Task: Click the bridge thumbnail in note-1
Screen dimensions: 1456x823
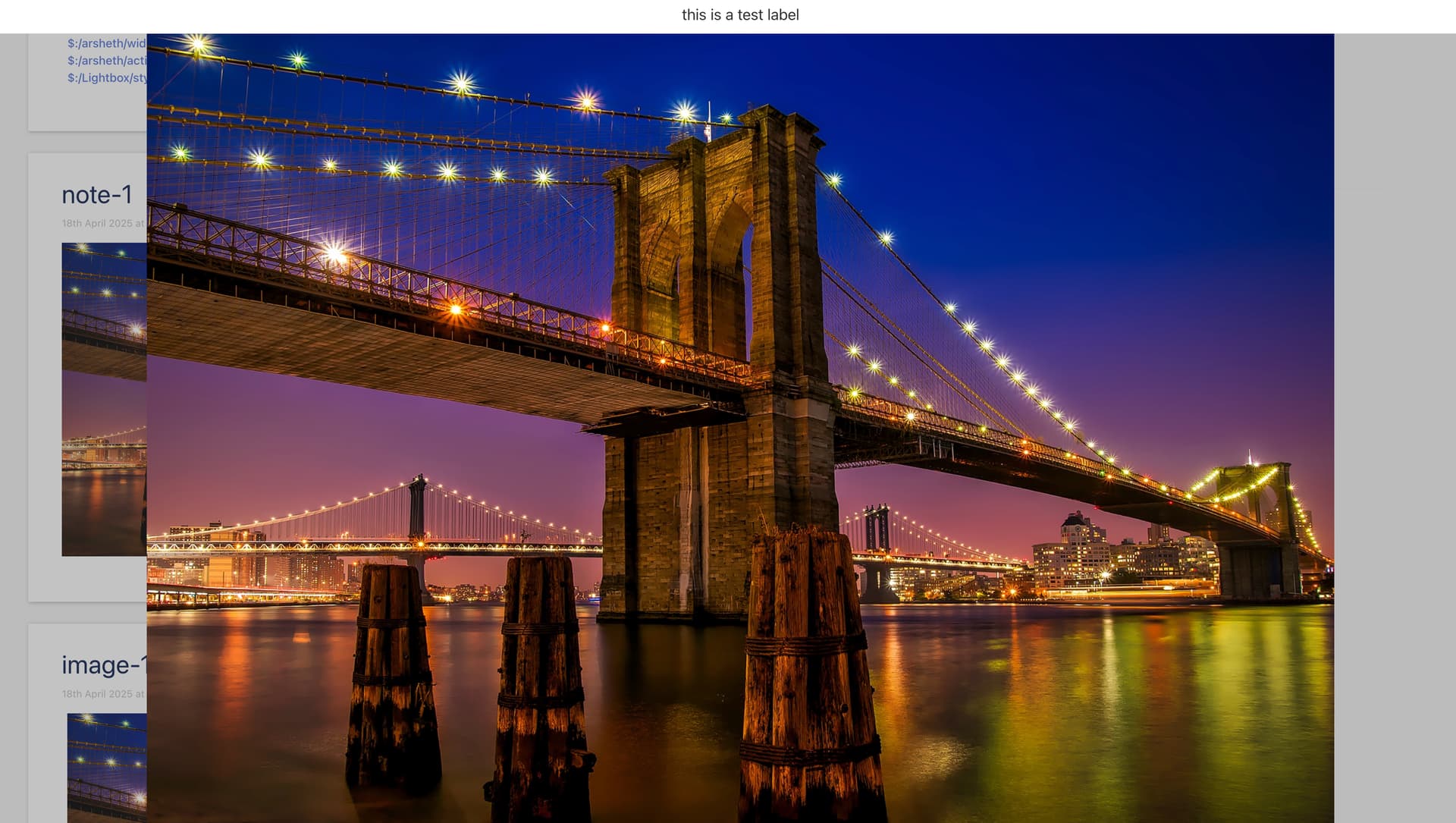Action: [104, 399]
